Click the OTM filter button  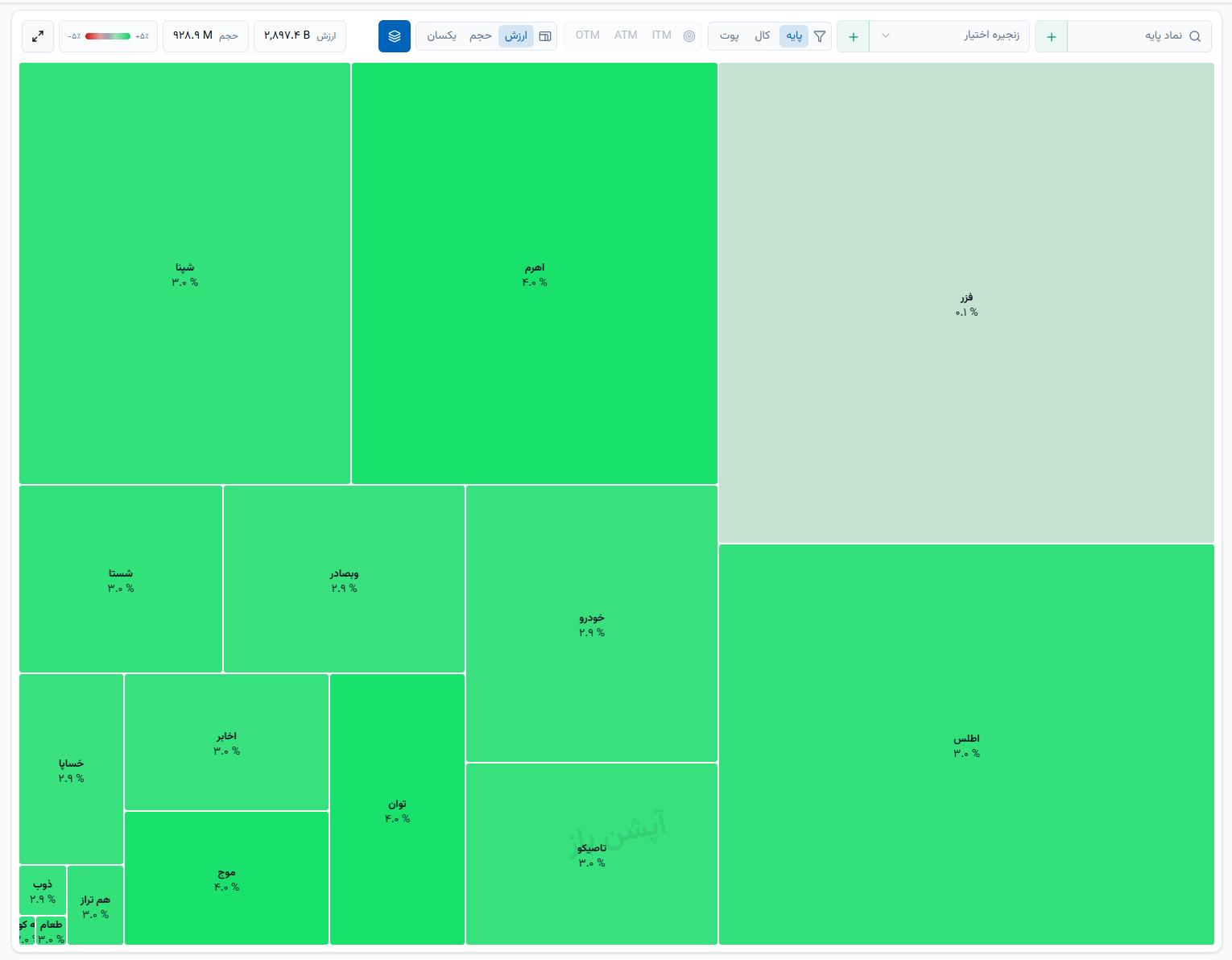tap(588, 35)
